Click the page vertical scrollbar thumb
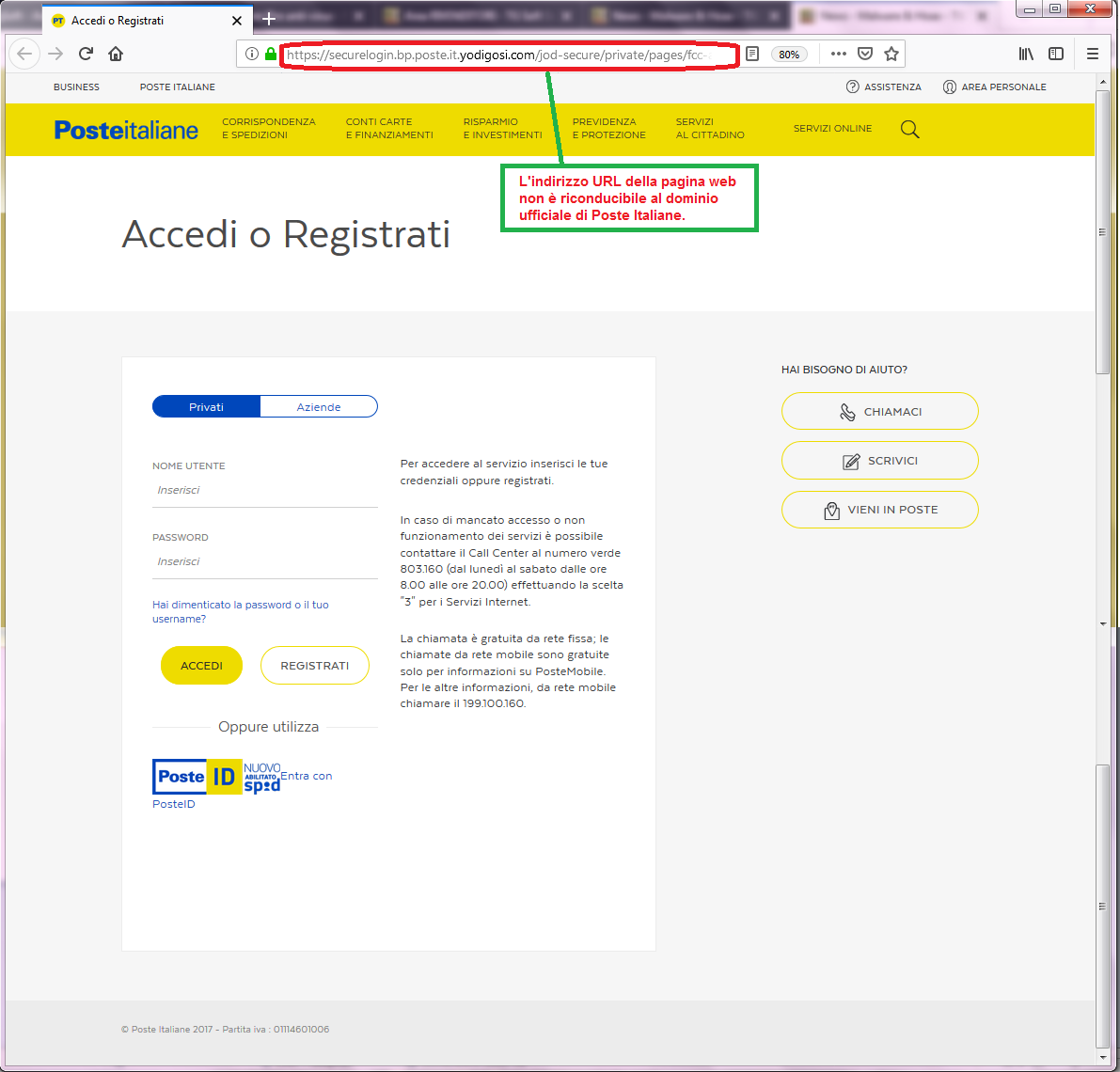Screen dimensions: 1120x1072 [1102, 232]
